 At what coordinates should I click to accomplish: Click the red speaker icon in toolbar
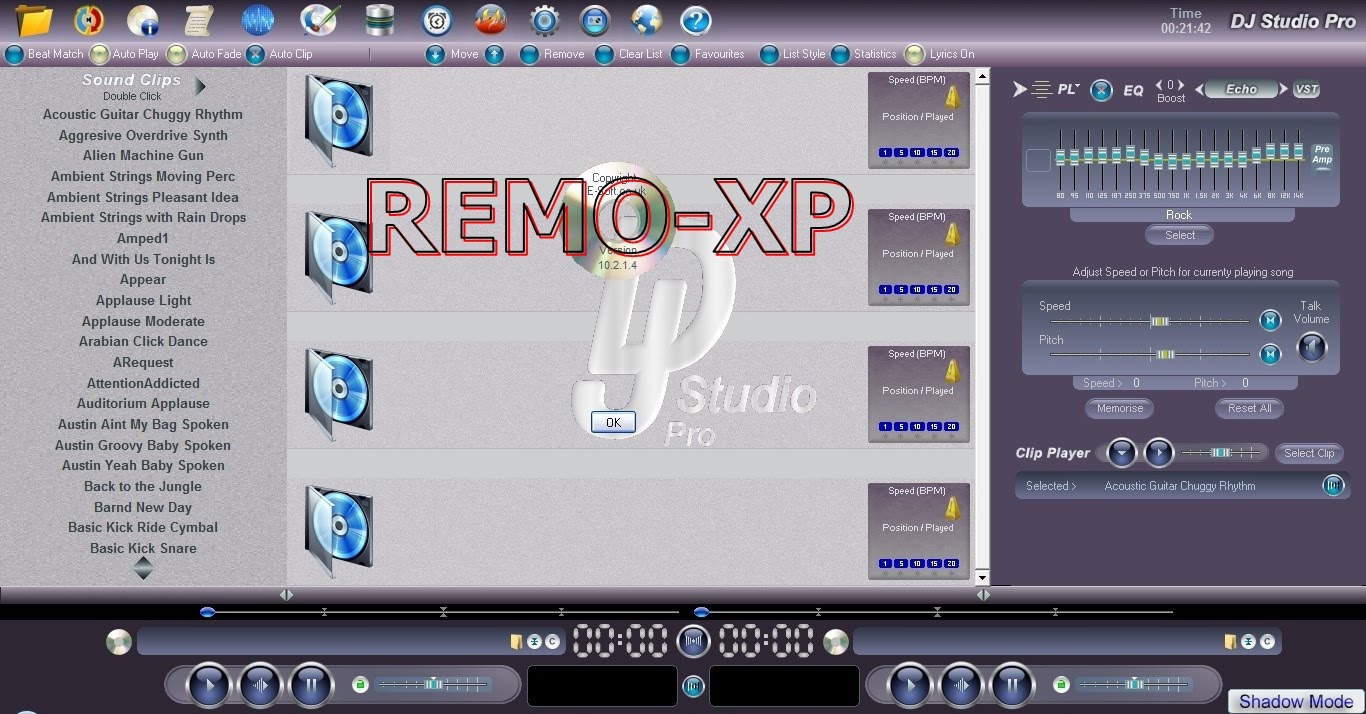coord(89,19)
